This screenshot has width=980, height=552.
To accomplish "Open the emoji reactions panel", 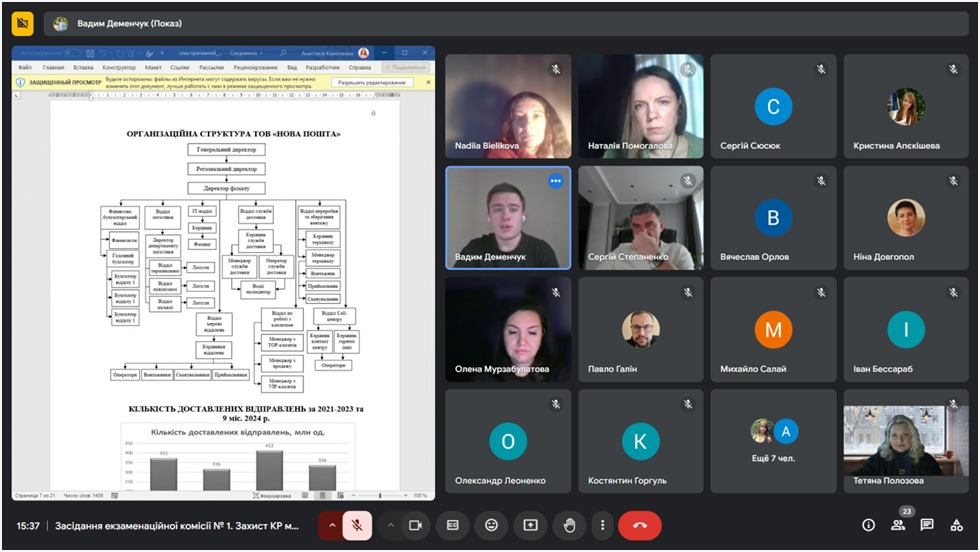I will click(491, 525).
